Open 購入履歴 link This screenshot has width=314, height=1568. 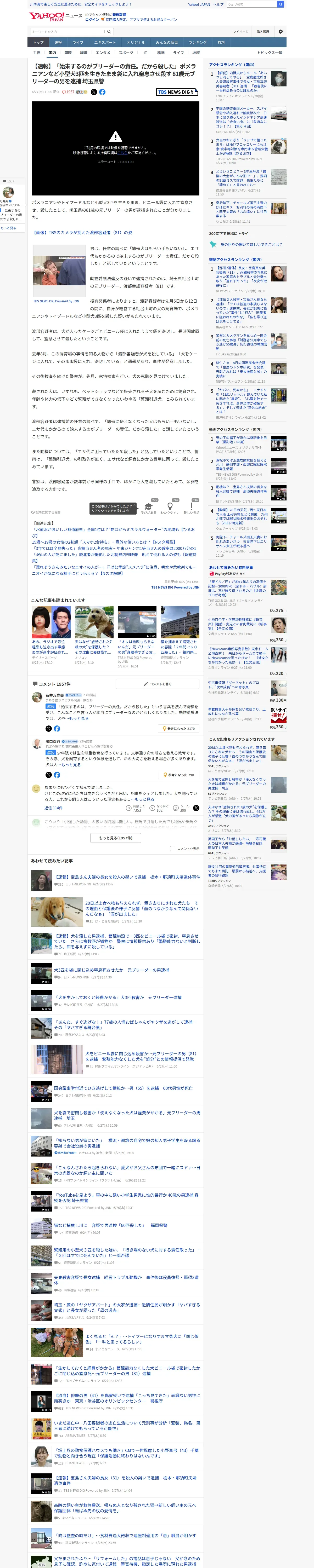(x=263, y=32)
